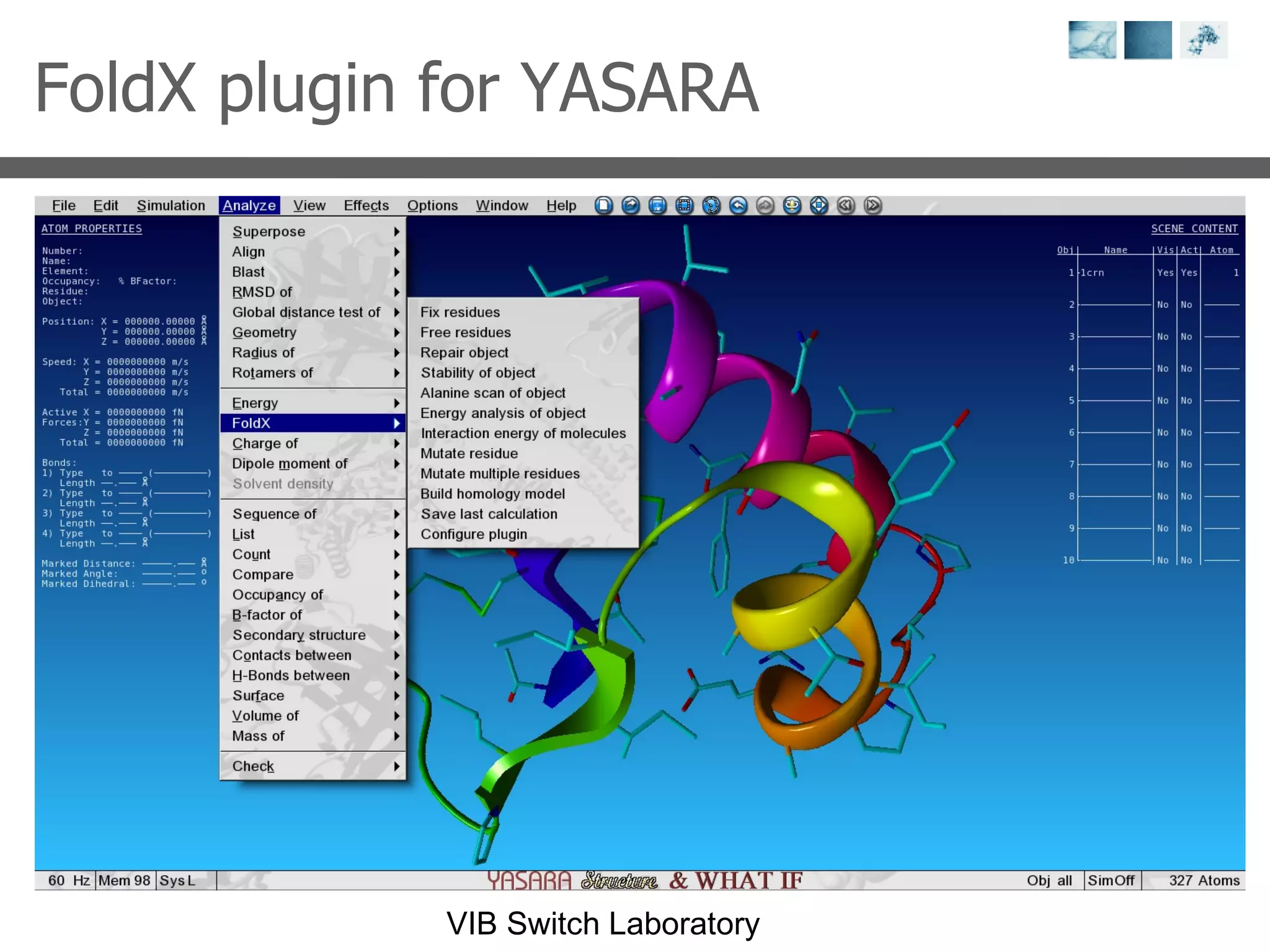1270x952 pixels.
Task: Choose Save last calculation
Action: [489, 514]
